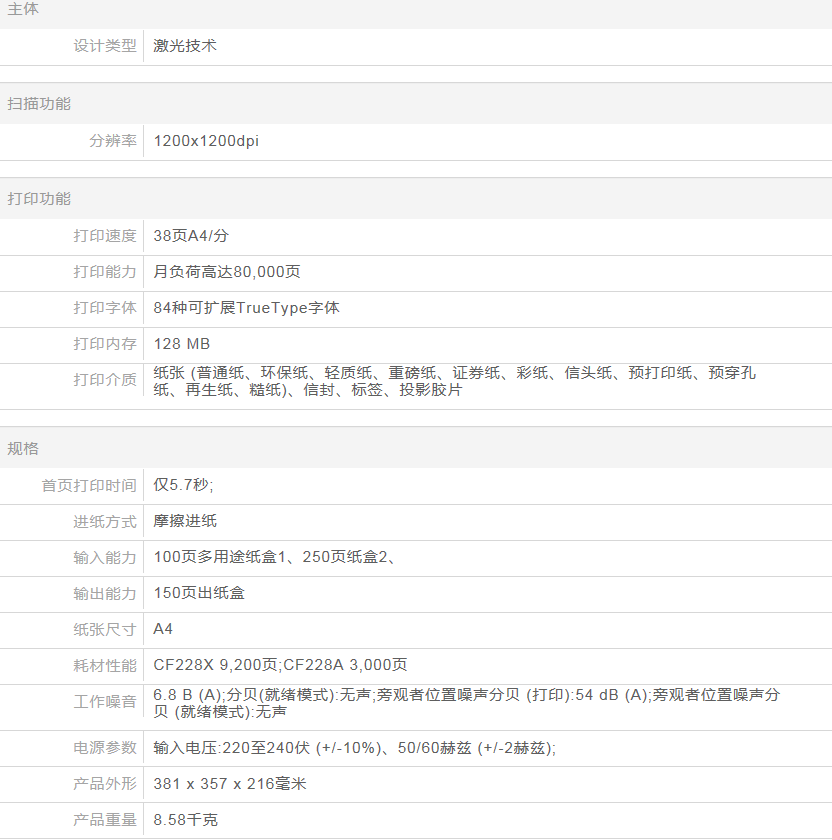Click the 8.58千克 weight value

coord(185,820)
